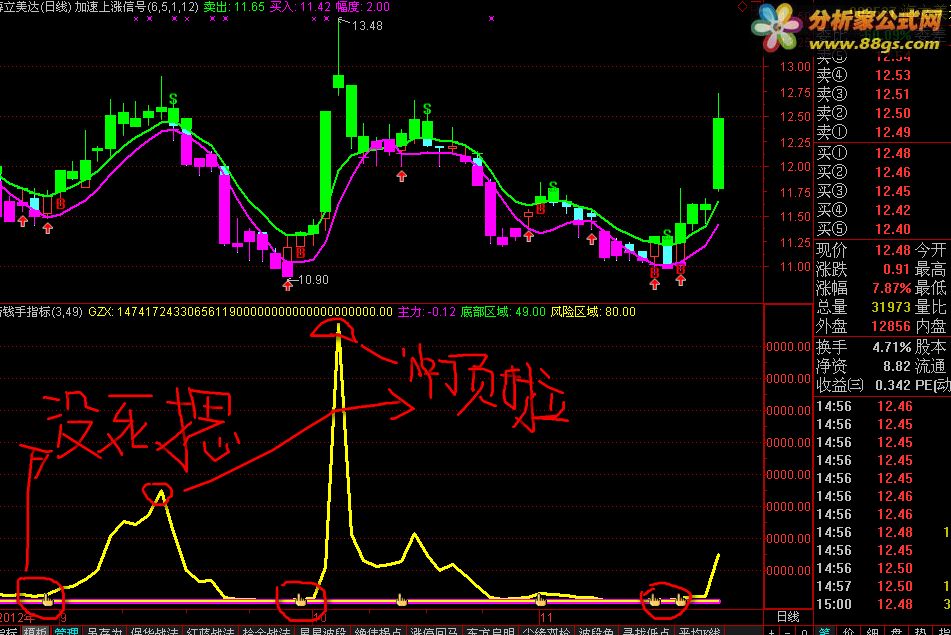Click the 涨跌 0.91 quote line
951x635 pixels.
[x=863, y=269]
